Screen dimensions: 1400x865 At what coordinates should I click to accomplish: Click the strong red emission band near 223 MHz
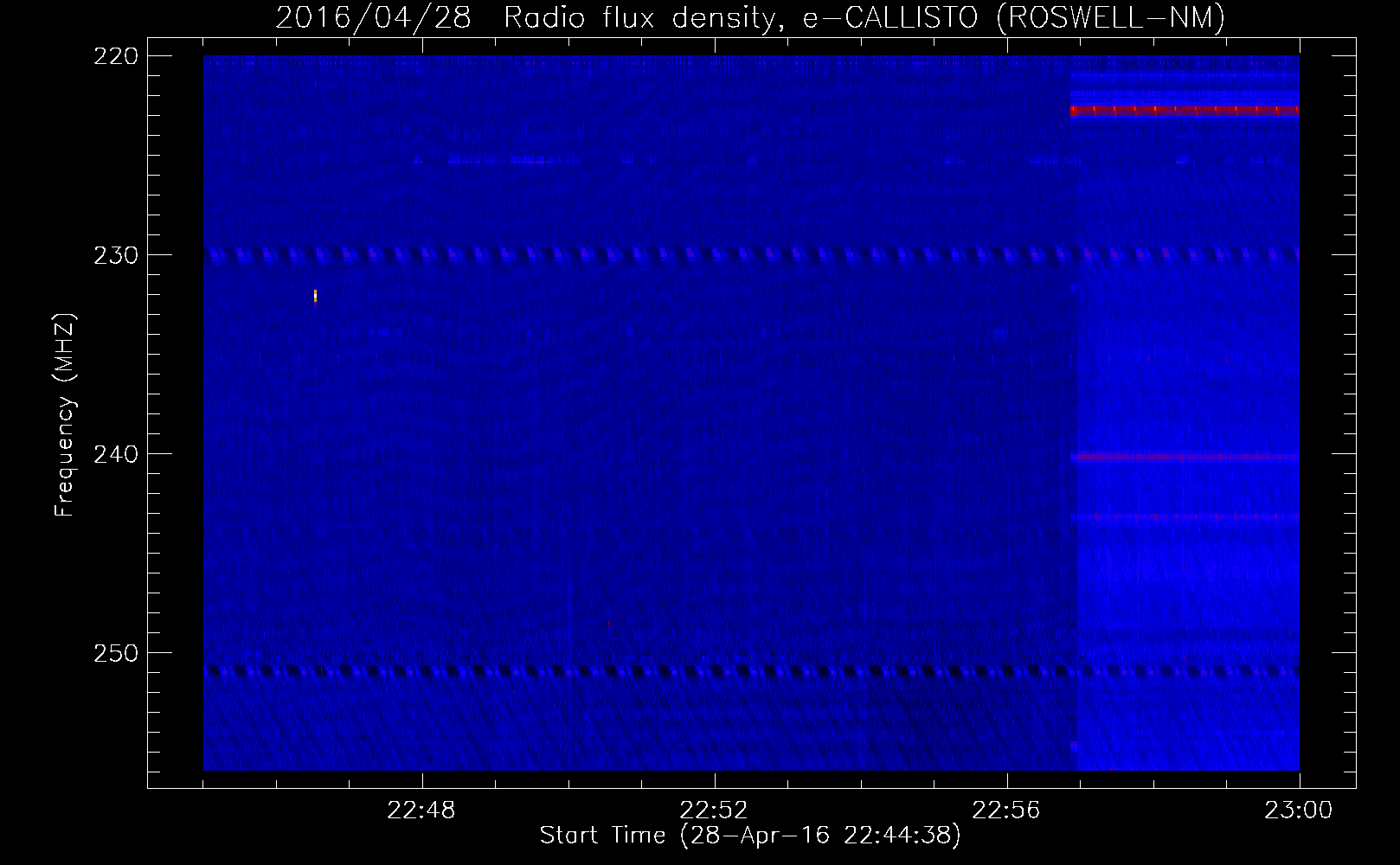click(1185, 111)
